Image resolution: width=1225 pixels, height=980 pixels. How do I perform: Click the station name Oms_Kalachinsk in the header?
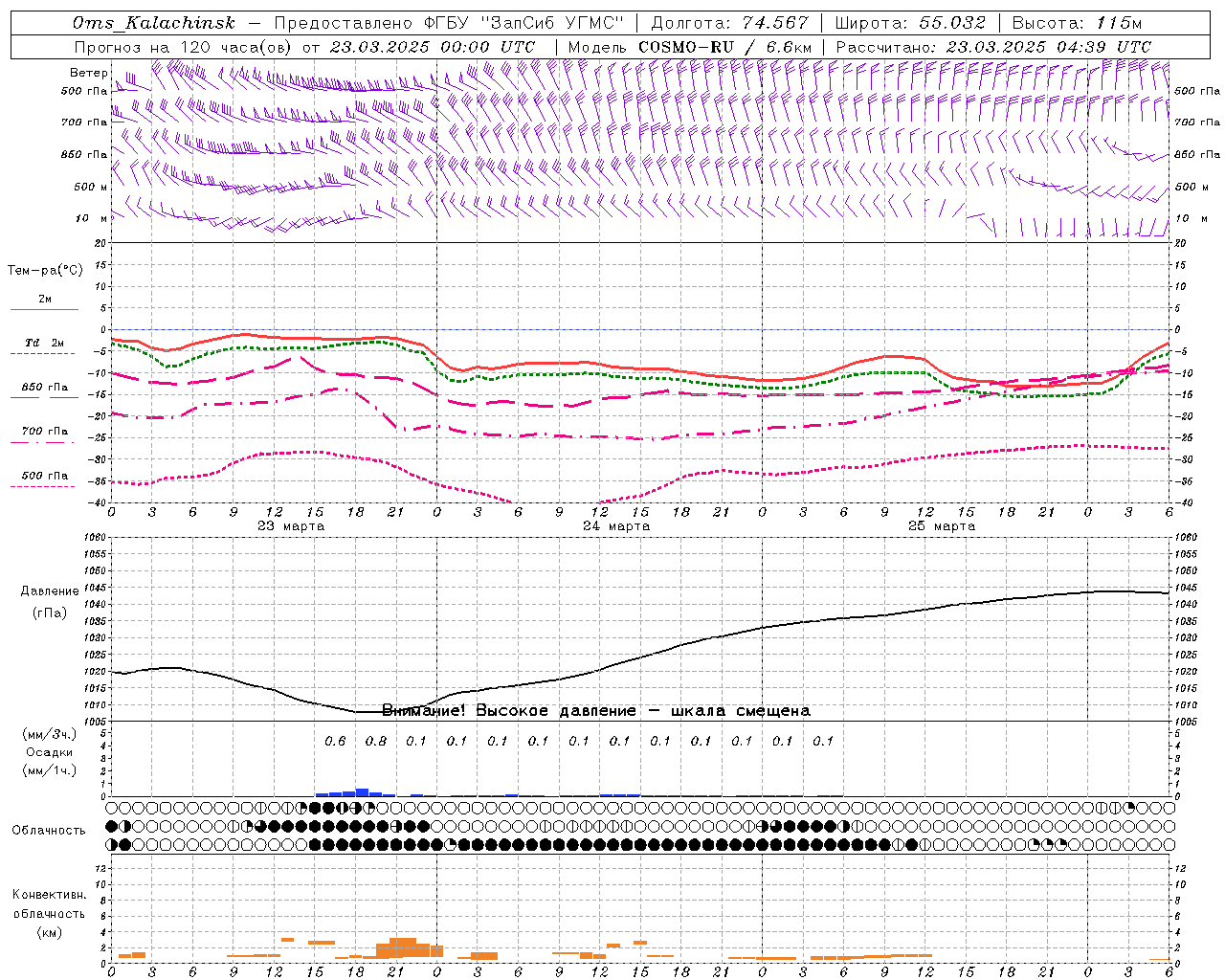coord(153,23)
